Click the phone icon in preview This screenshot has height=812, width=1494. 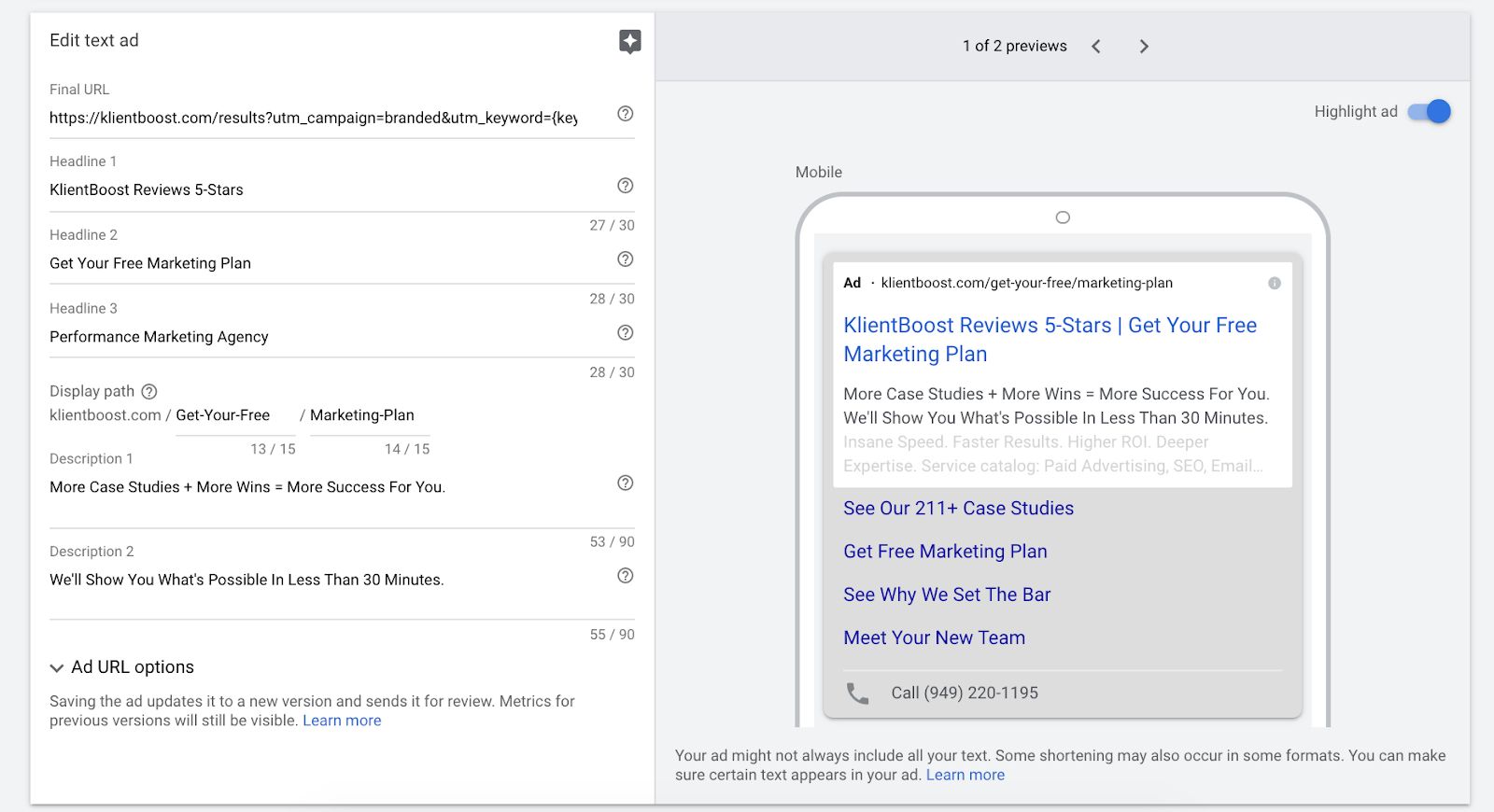pos(857,693)
